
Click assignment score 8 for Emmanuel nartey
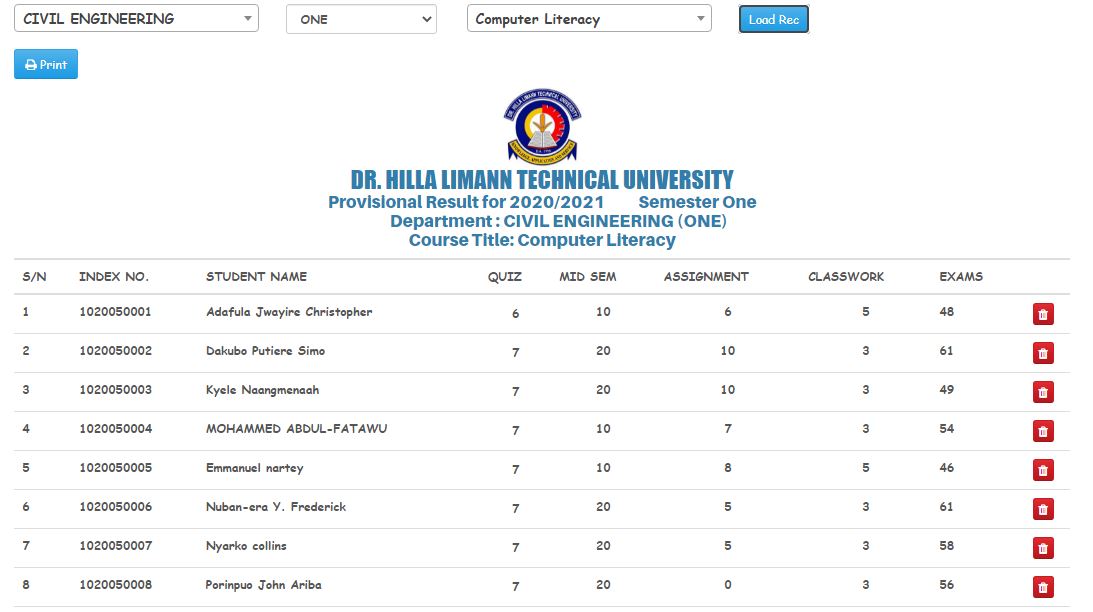coord(728,468)
